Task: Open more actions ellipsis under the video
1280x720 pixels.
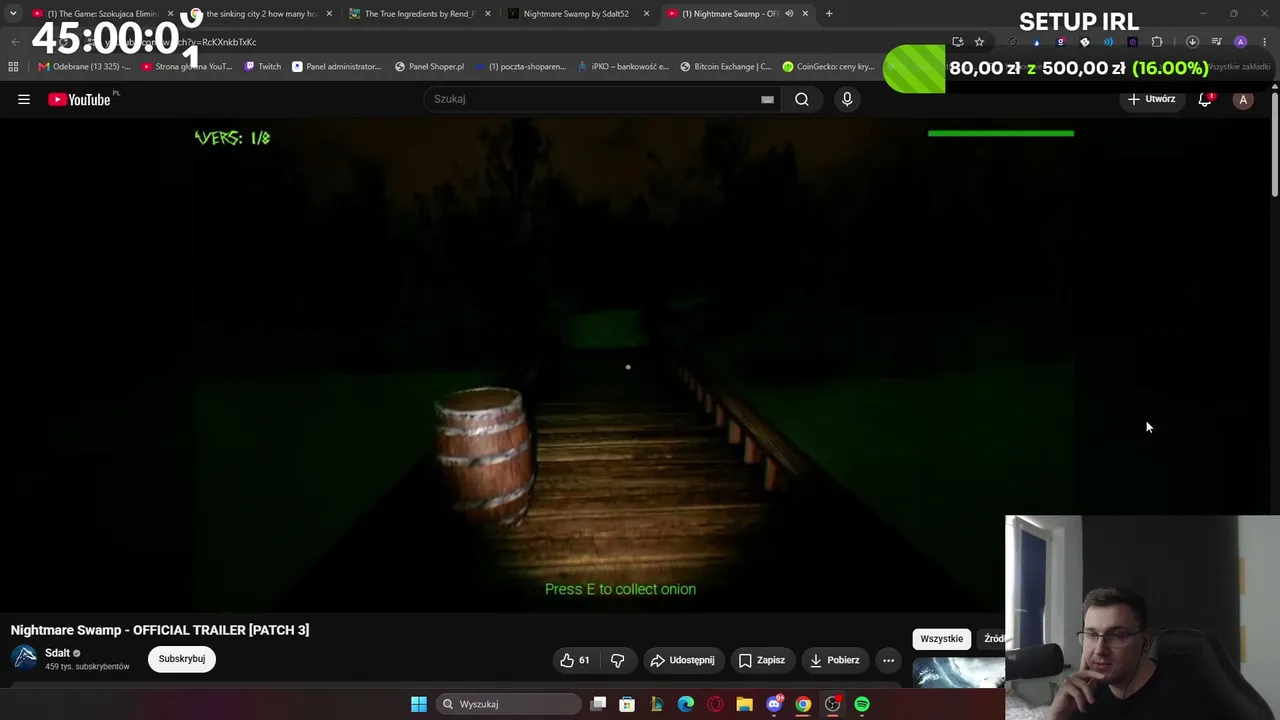Action: (888, 660)
